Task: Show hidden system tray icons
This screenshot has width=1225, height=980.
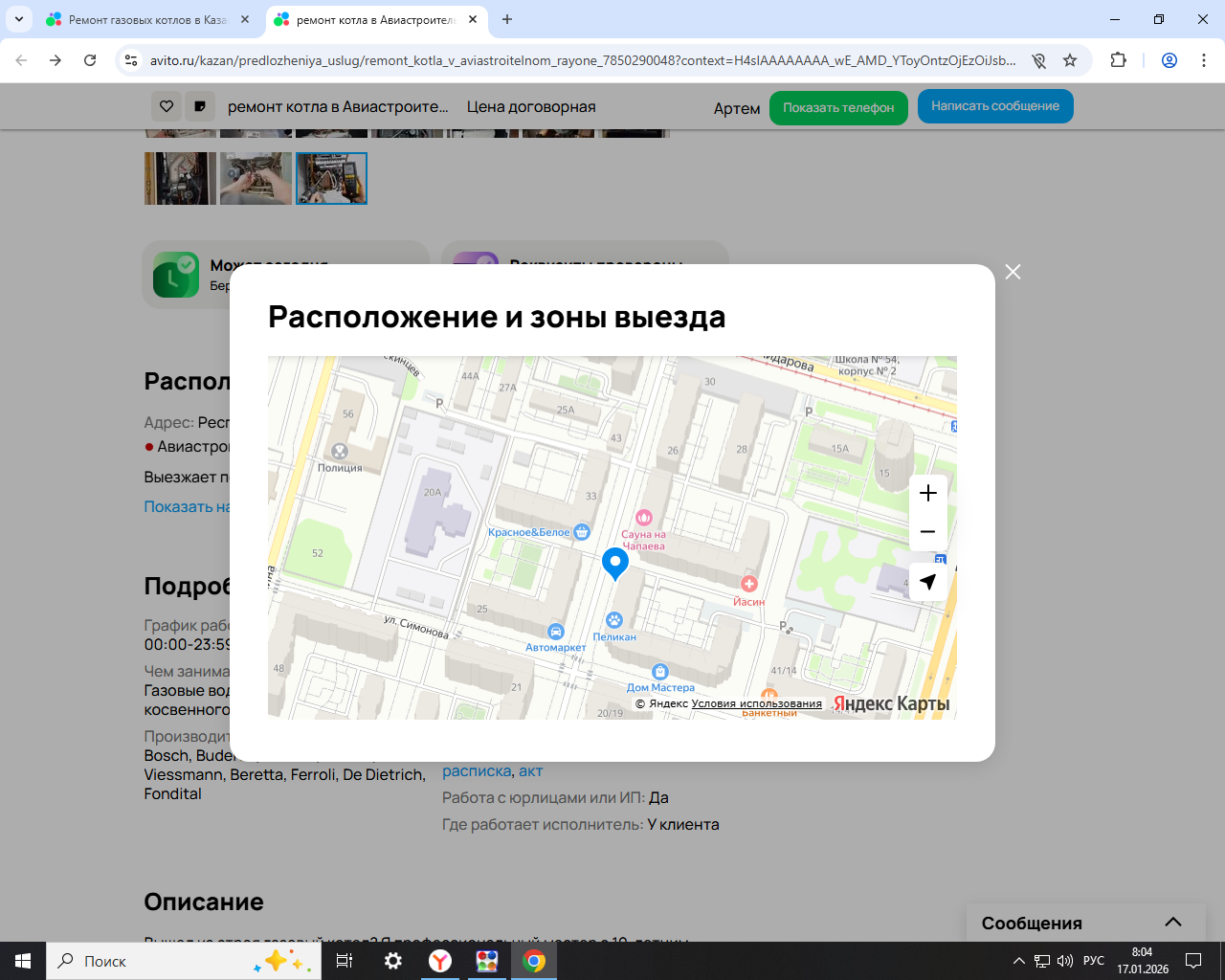Action: (x=1018, y=961)
